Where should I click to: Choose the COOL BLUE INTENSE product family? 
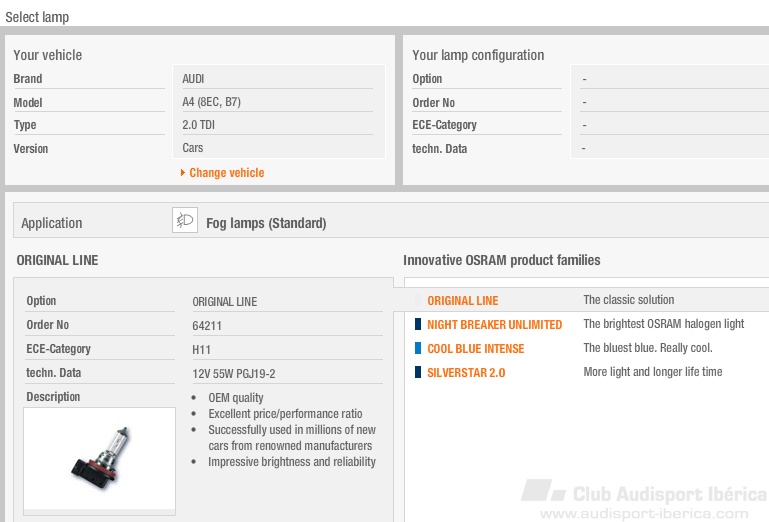click(x=476, y=348)
